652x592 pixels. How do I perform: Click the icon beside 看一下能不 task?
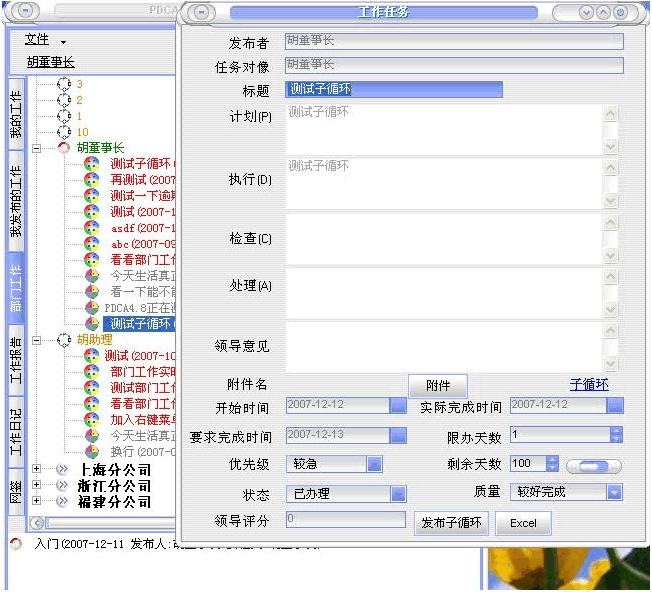(92, 291)
